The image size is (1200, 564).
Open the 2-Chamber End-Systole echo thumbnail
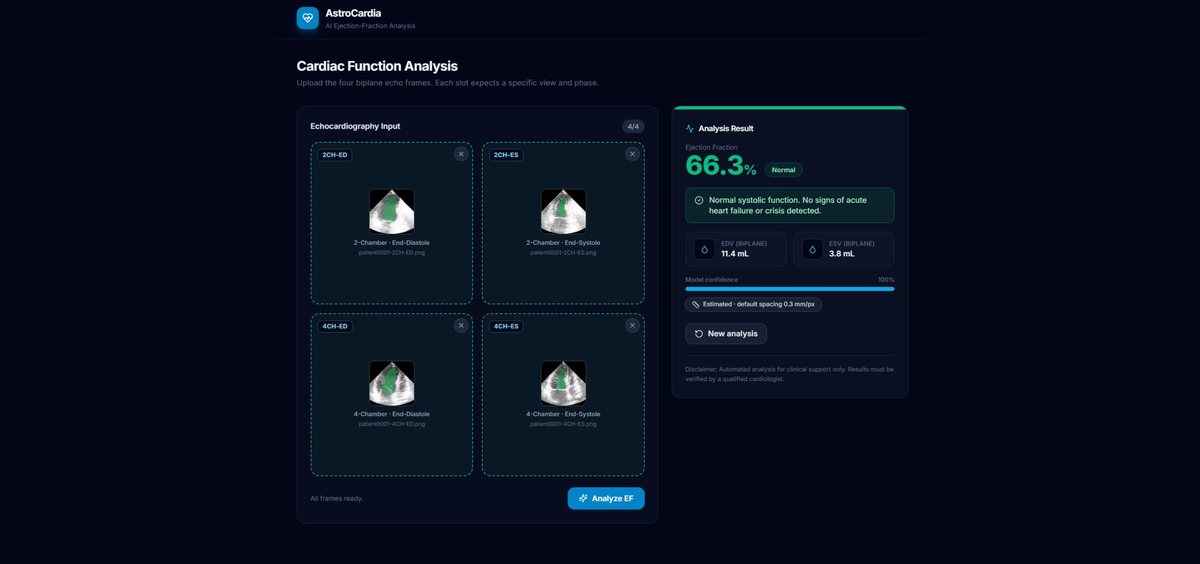pyautogui.click(x=563, y=212)
